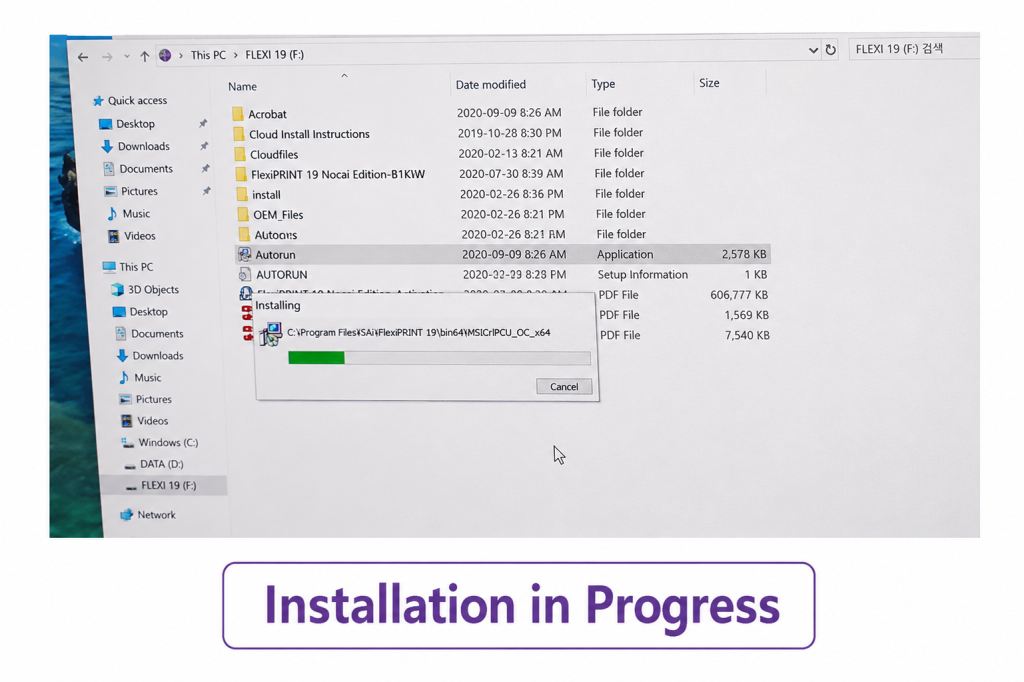Click the 7,540 KB PDF file row
Screen dimensions: 1024x682
click(684, 335)
